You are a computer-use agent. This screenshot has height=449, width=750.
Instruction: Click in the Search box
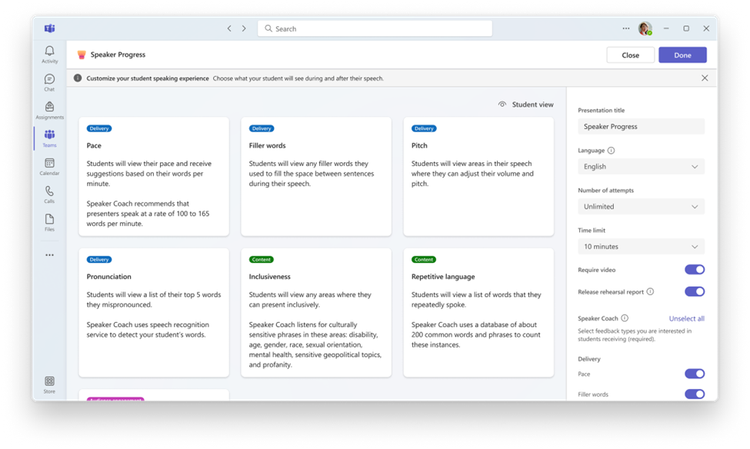point(375,29)
